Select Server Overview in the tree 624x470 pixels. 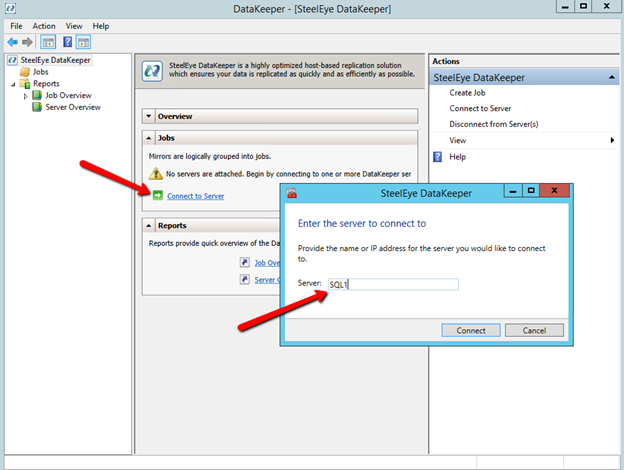(72, 107)
